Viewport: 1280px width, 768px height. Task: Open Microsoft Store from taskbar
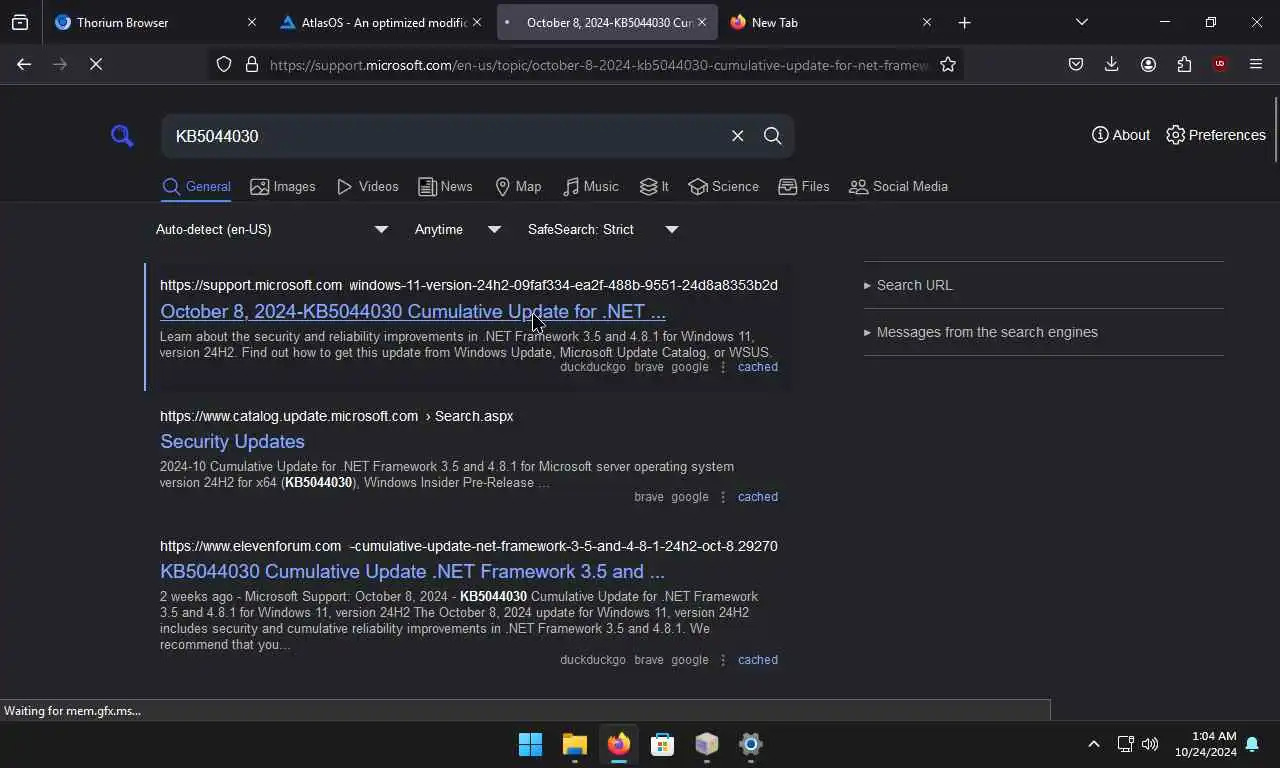pos(662,744)
